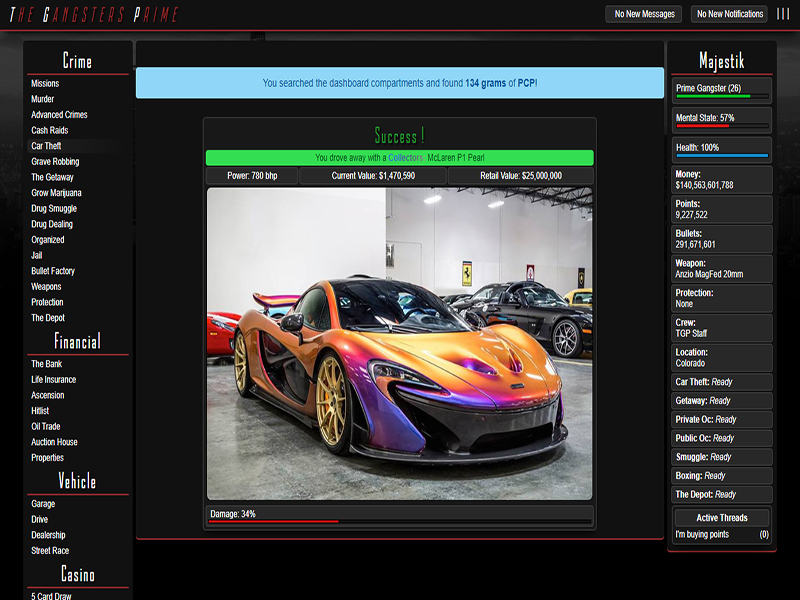The width and height of the screenshot is (800, 600).
Task: Open the Bullet Factory
Action: [53, 271]
